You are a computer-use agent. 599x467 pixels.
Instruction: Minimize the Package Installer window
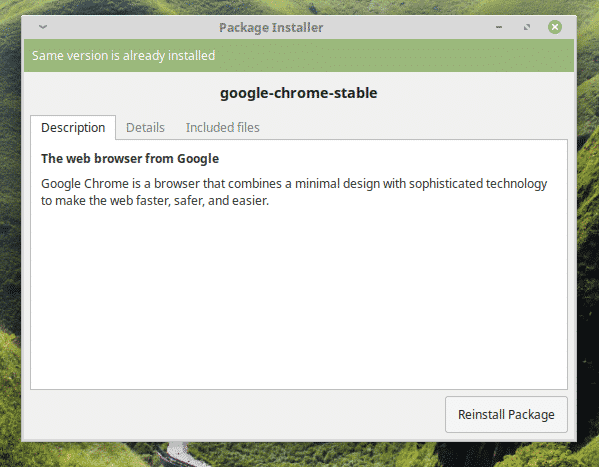pos(499,27)
